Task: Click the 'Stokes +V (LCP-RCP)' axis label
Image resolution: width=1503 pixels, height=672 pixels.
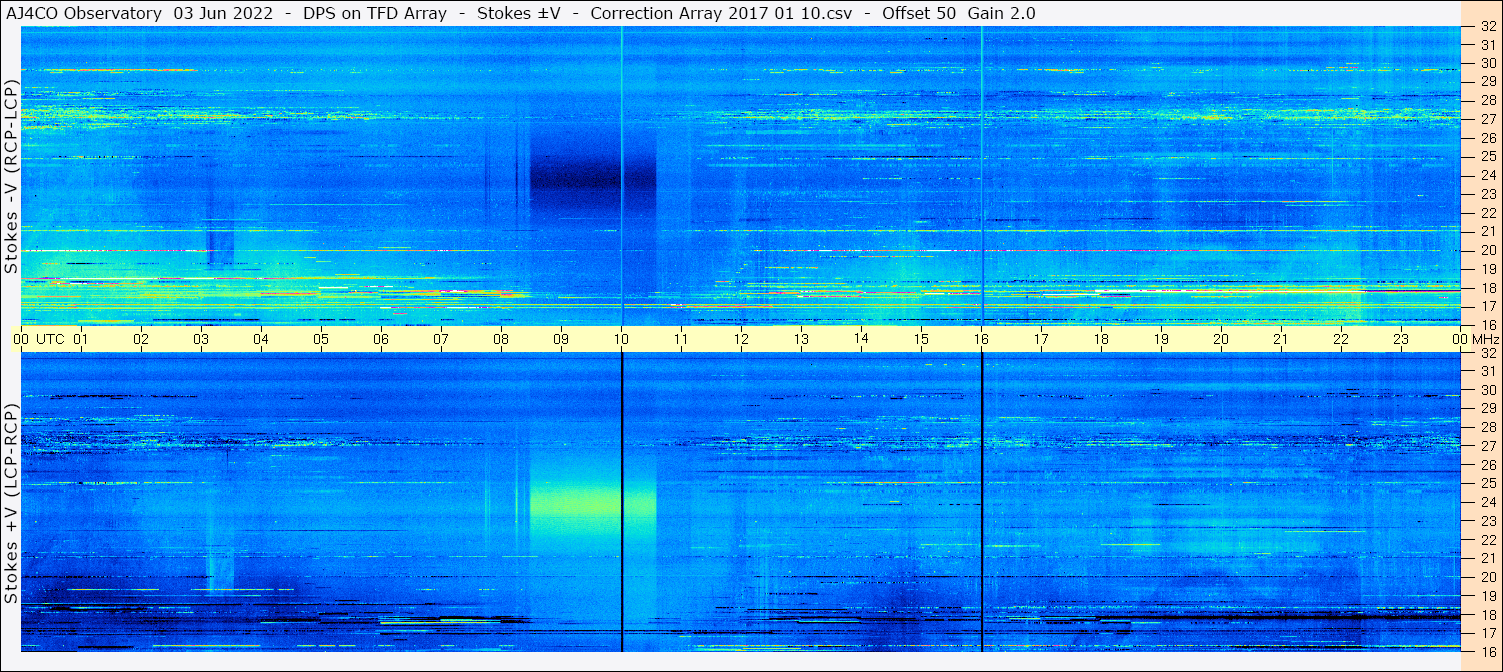Action: 12,504
